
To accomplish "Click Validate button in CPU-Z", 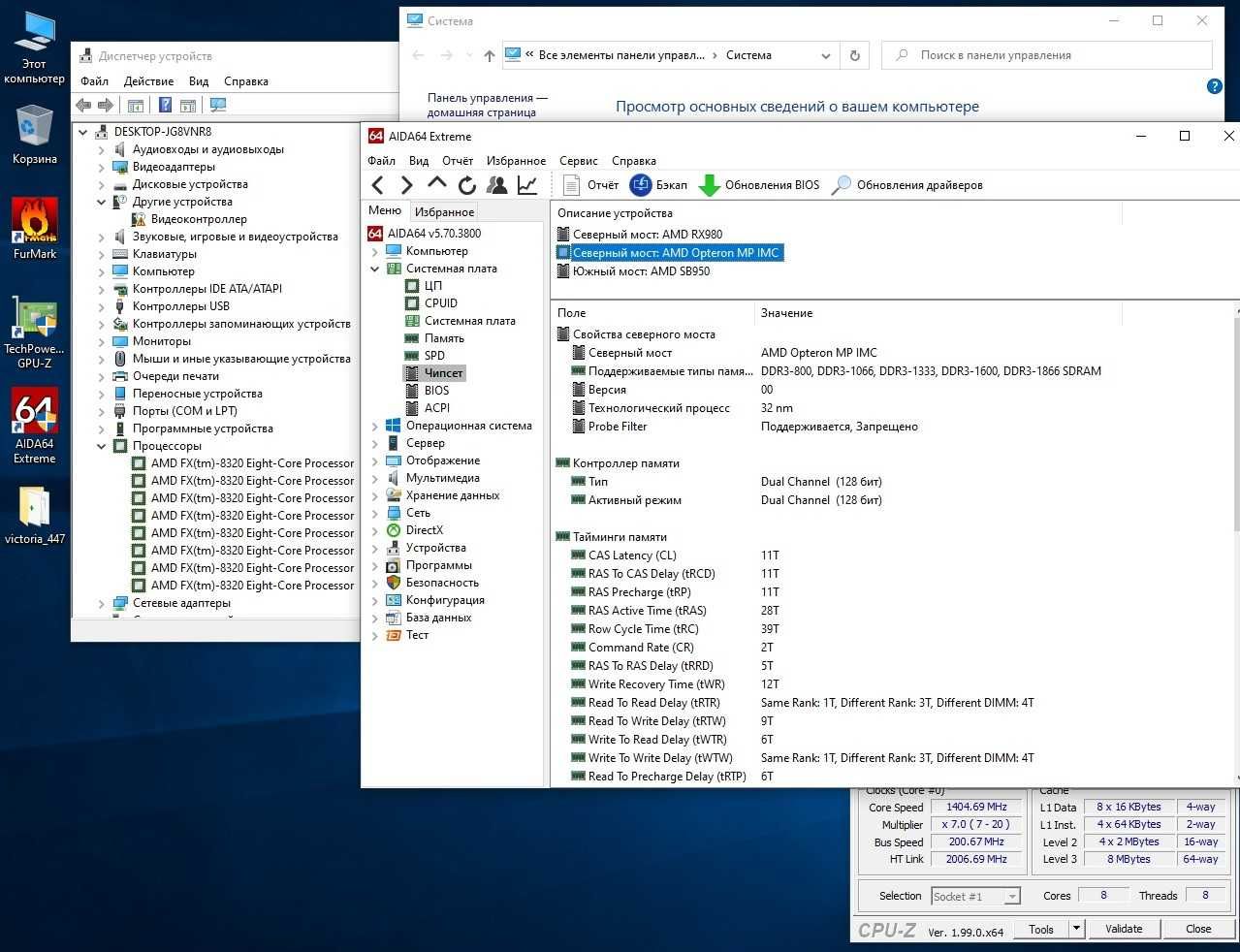I will click(x=1124, y=929).
